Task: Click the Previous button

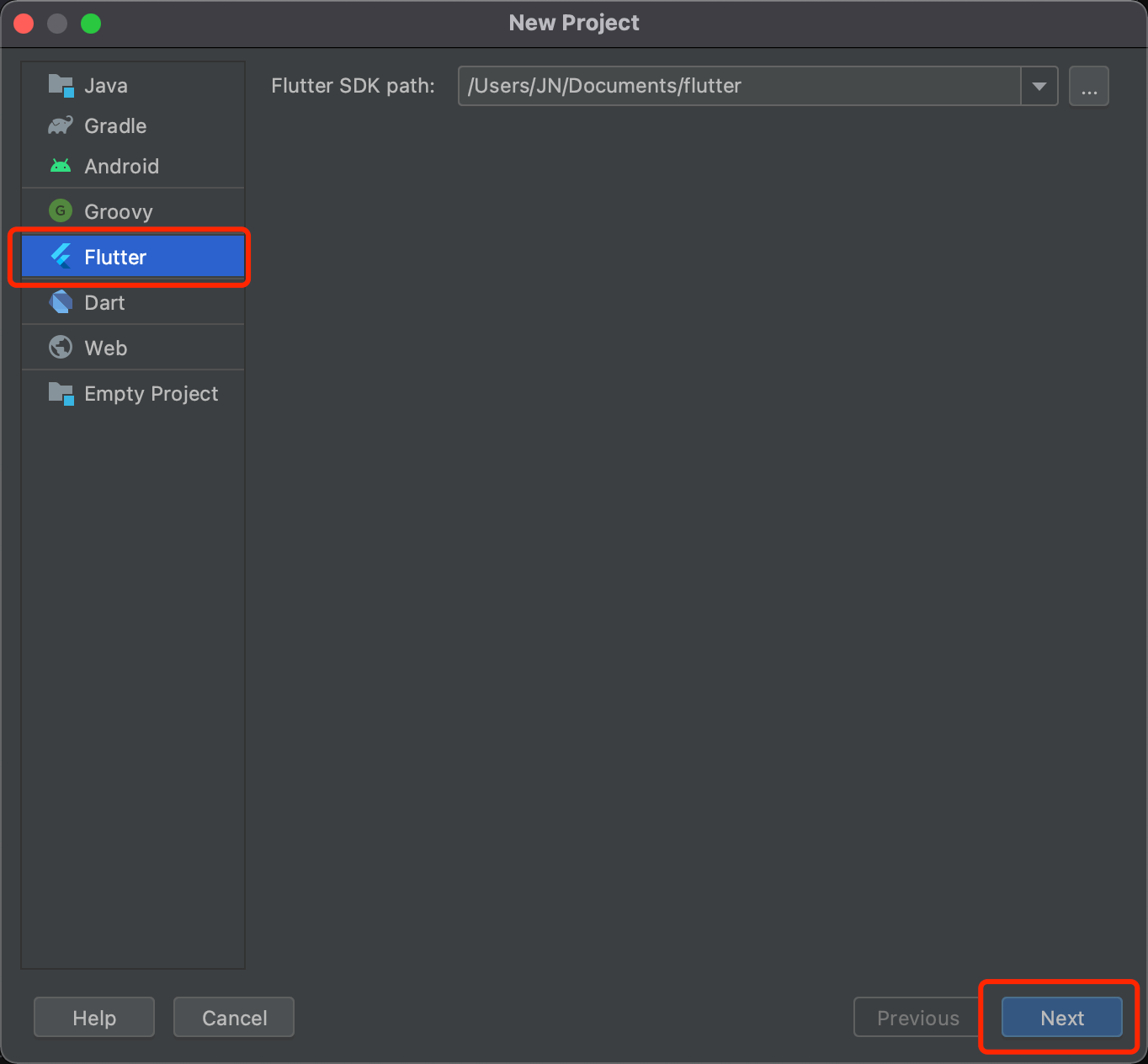Action: 918,1018
